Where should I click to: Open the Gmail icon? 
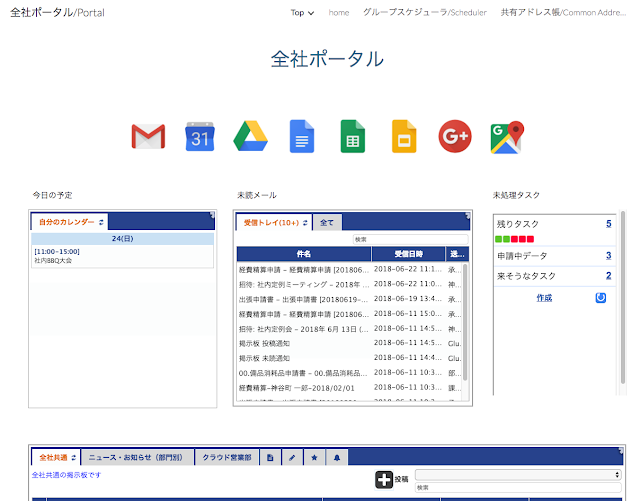pos(148,137)
